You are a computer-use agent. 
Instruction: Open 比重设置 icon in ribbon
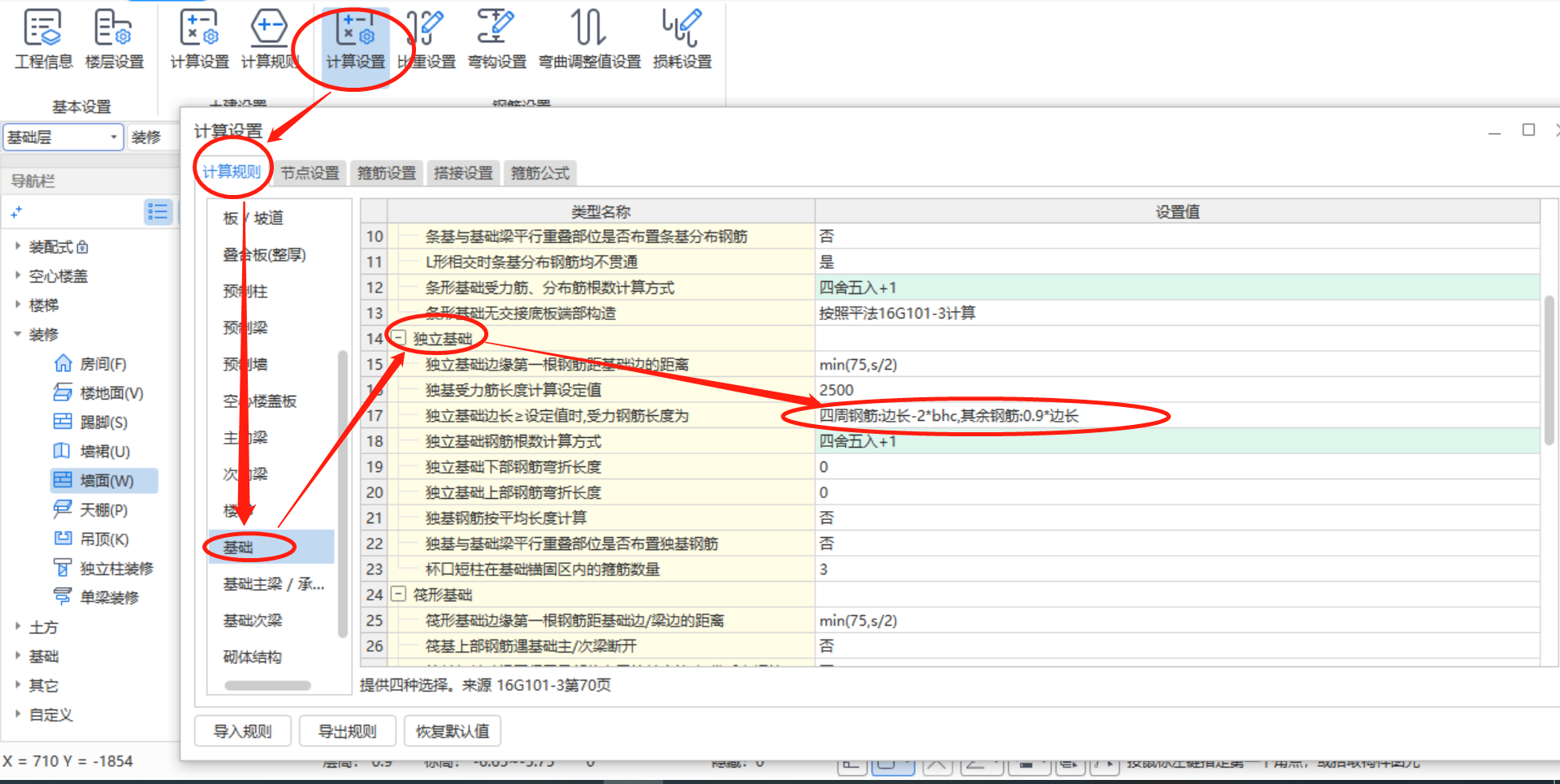coord(426,28)
